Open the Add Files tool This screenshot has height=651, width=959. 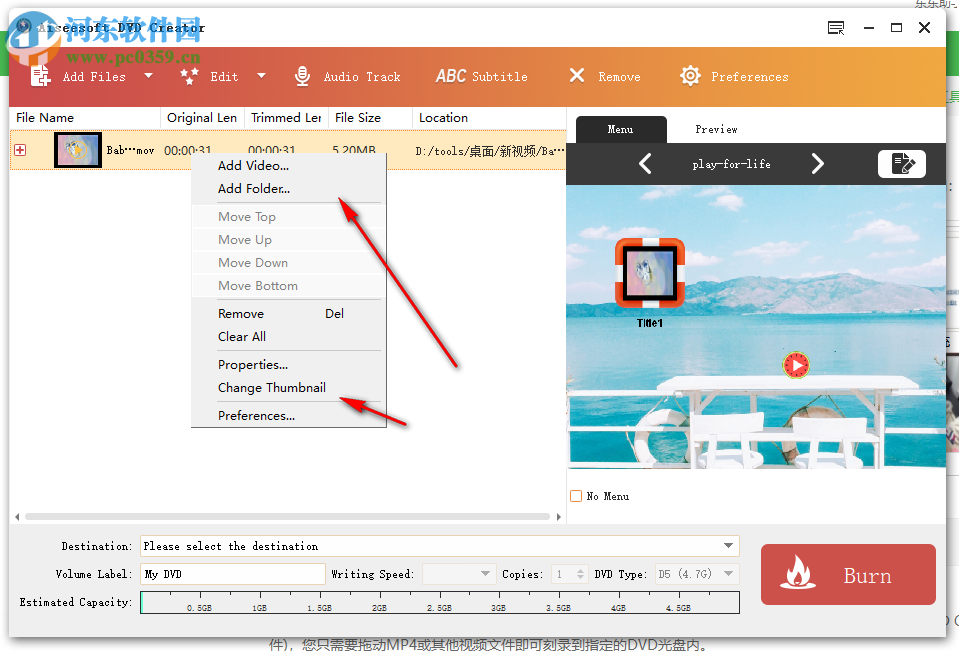95,75
